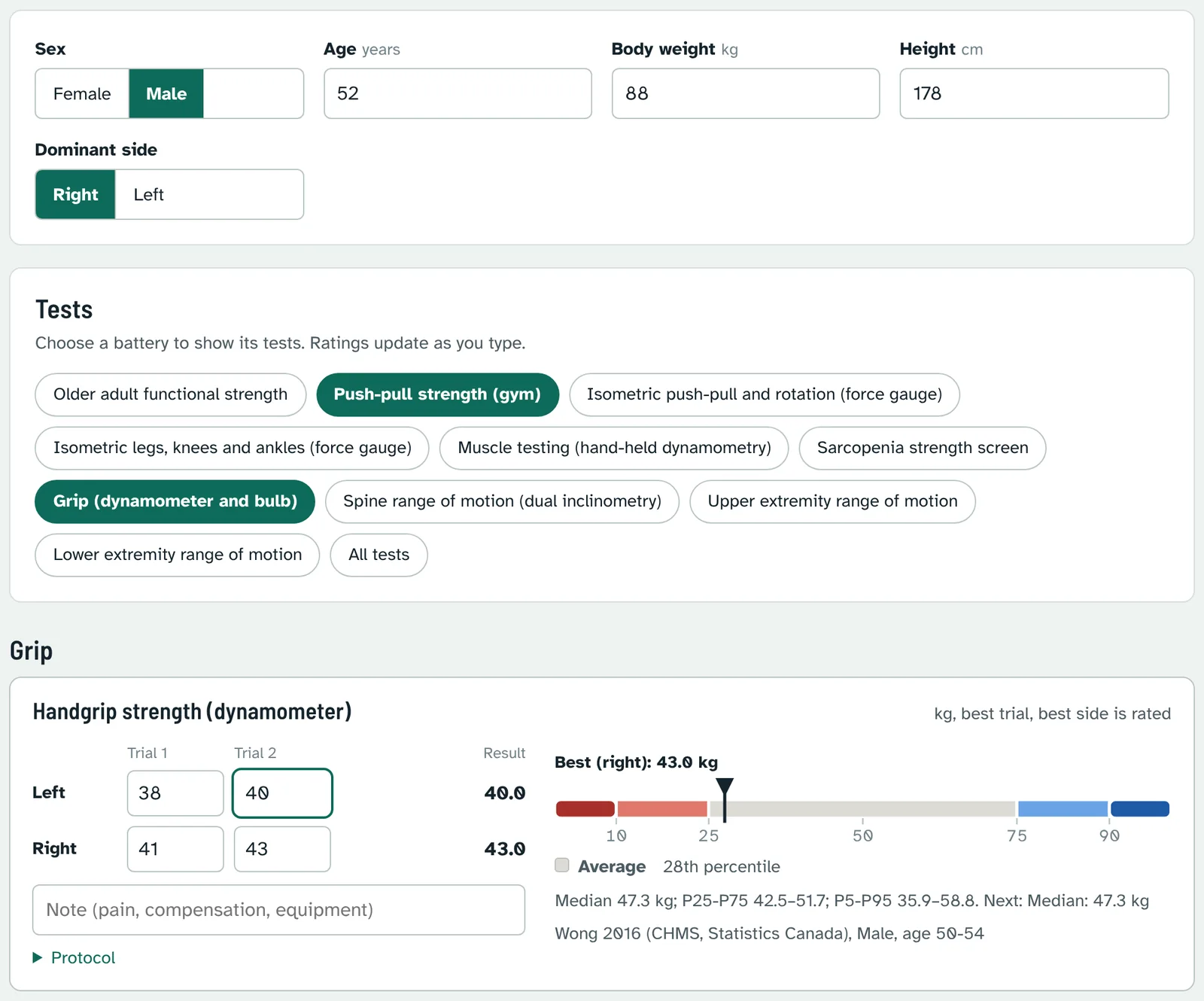The width and height of the screenshot is (1204, 1001).
Task: Click the Right result value 43.0
Action: coord(505,849)
